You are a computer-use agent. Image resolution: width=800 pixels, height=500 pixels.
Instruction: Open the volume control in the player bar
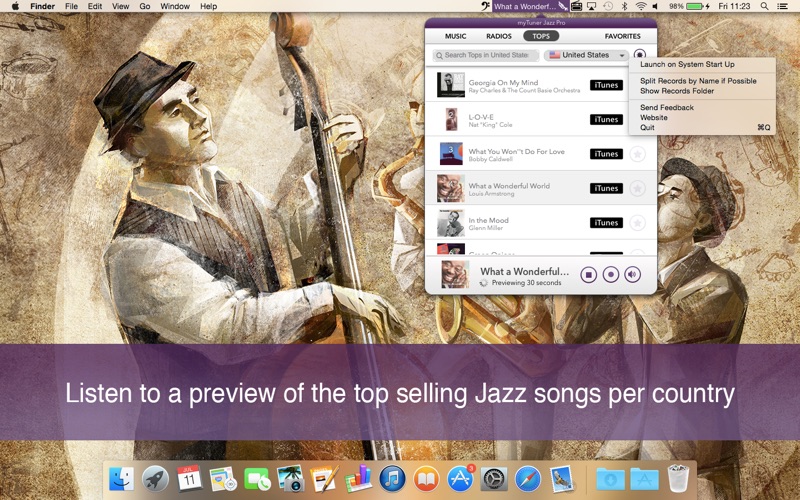point(633,275)
